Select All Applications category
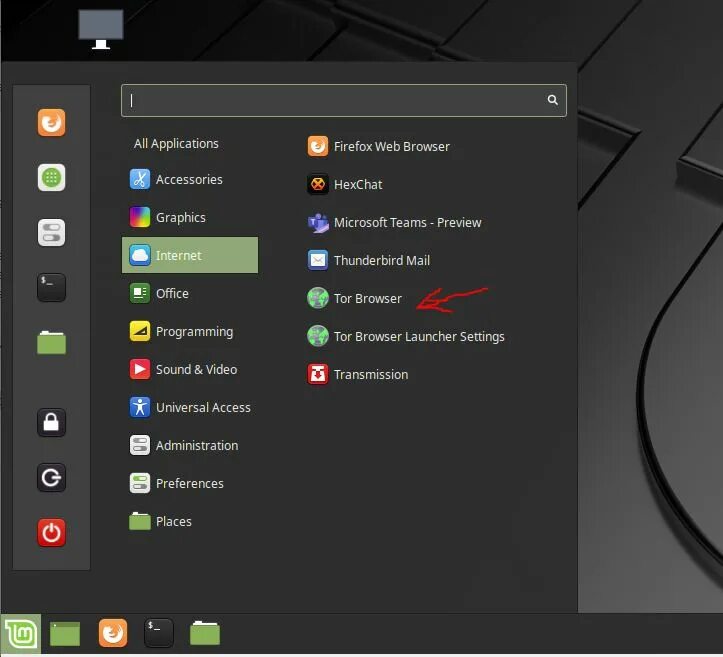 click(x=176, y=143)
